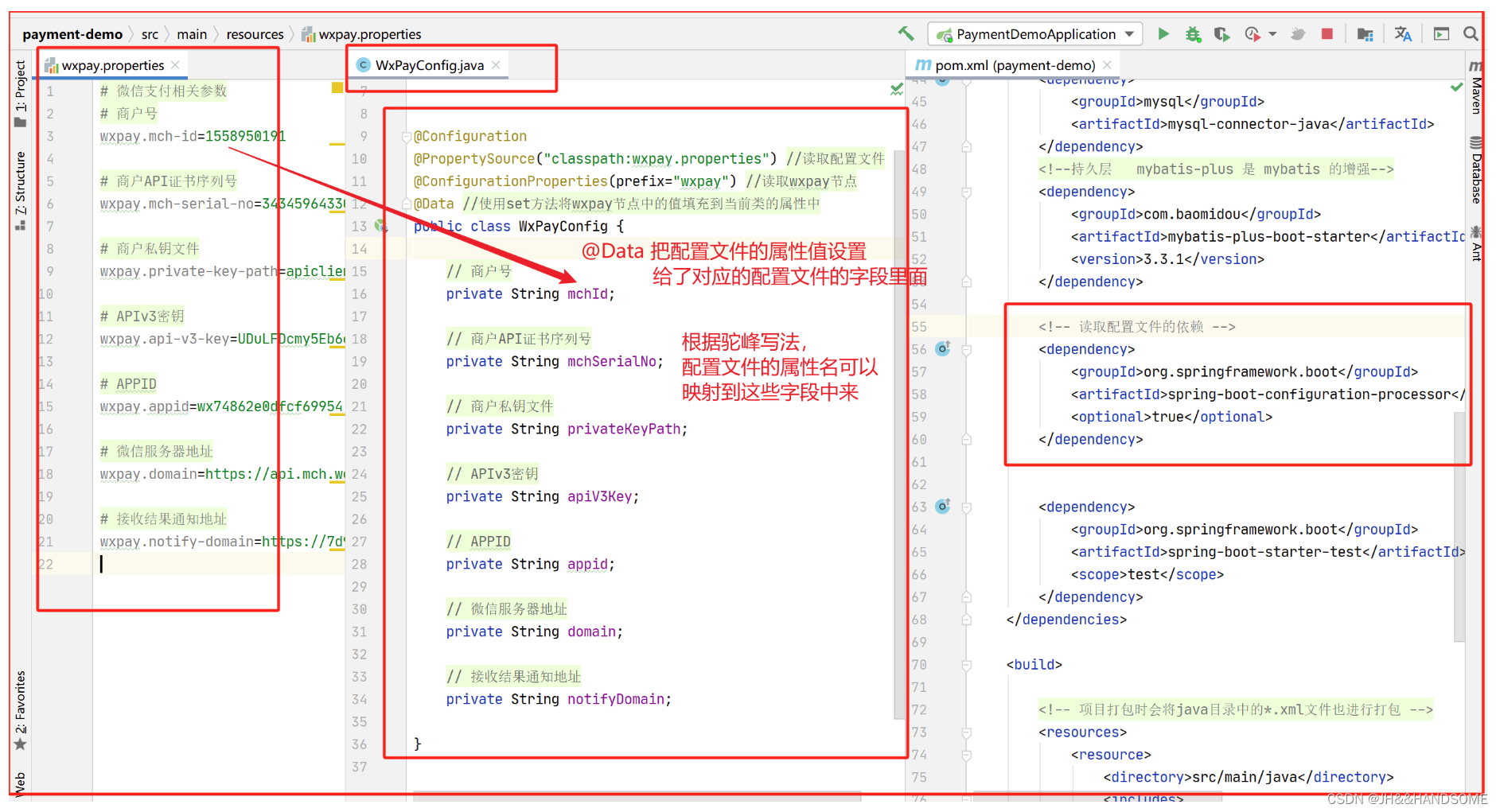Collapse the build tag fold at line 70
The image size is (1500, 812).
point(966,665)
